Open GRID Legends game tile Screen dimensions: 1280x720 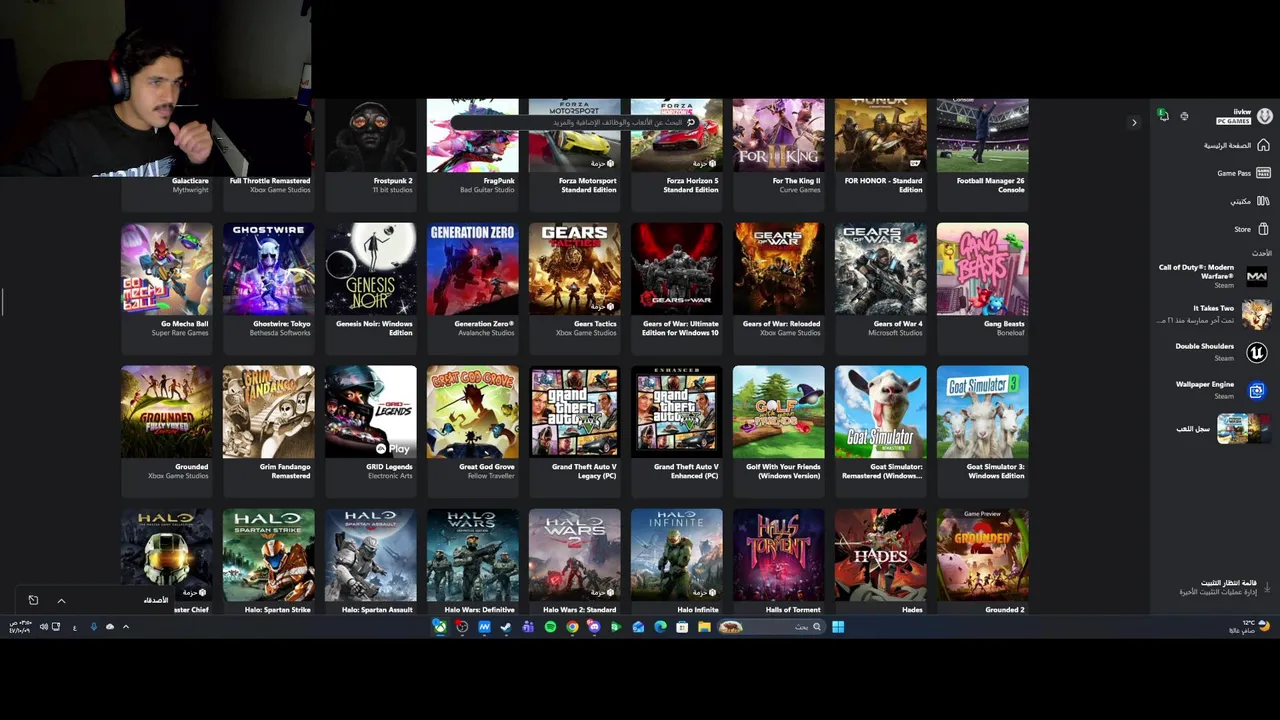click(371, 431)
